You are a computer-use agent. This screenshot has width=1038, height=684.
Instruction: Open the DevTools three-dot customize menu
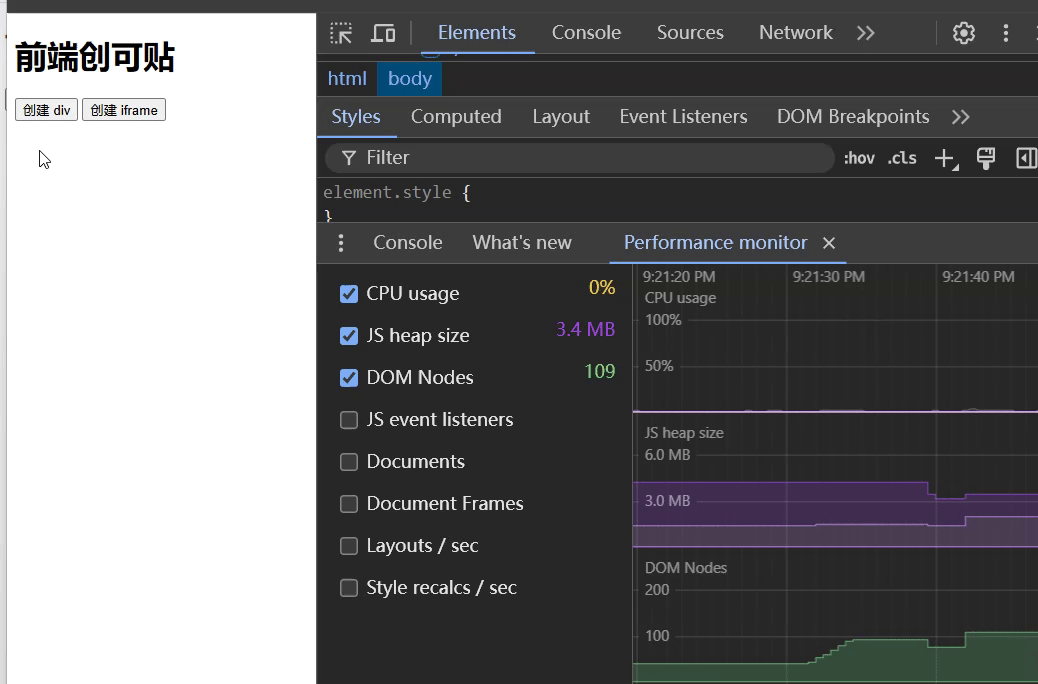point(1006,33)
